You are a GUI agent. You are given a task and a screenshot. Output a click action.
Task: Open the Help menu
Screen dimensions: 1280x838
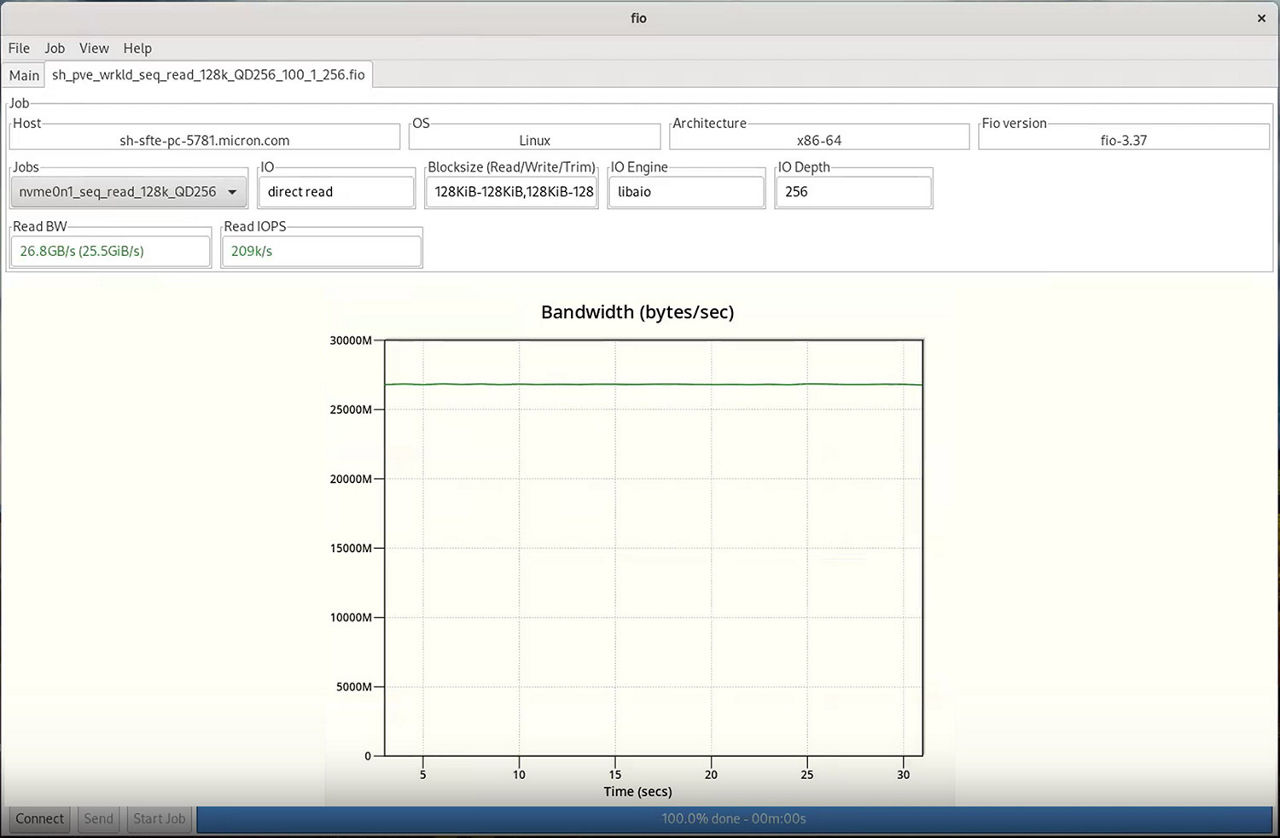coord(137,48)
